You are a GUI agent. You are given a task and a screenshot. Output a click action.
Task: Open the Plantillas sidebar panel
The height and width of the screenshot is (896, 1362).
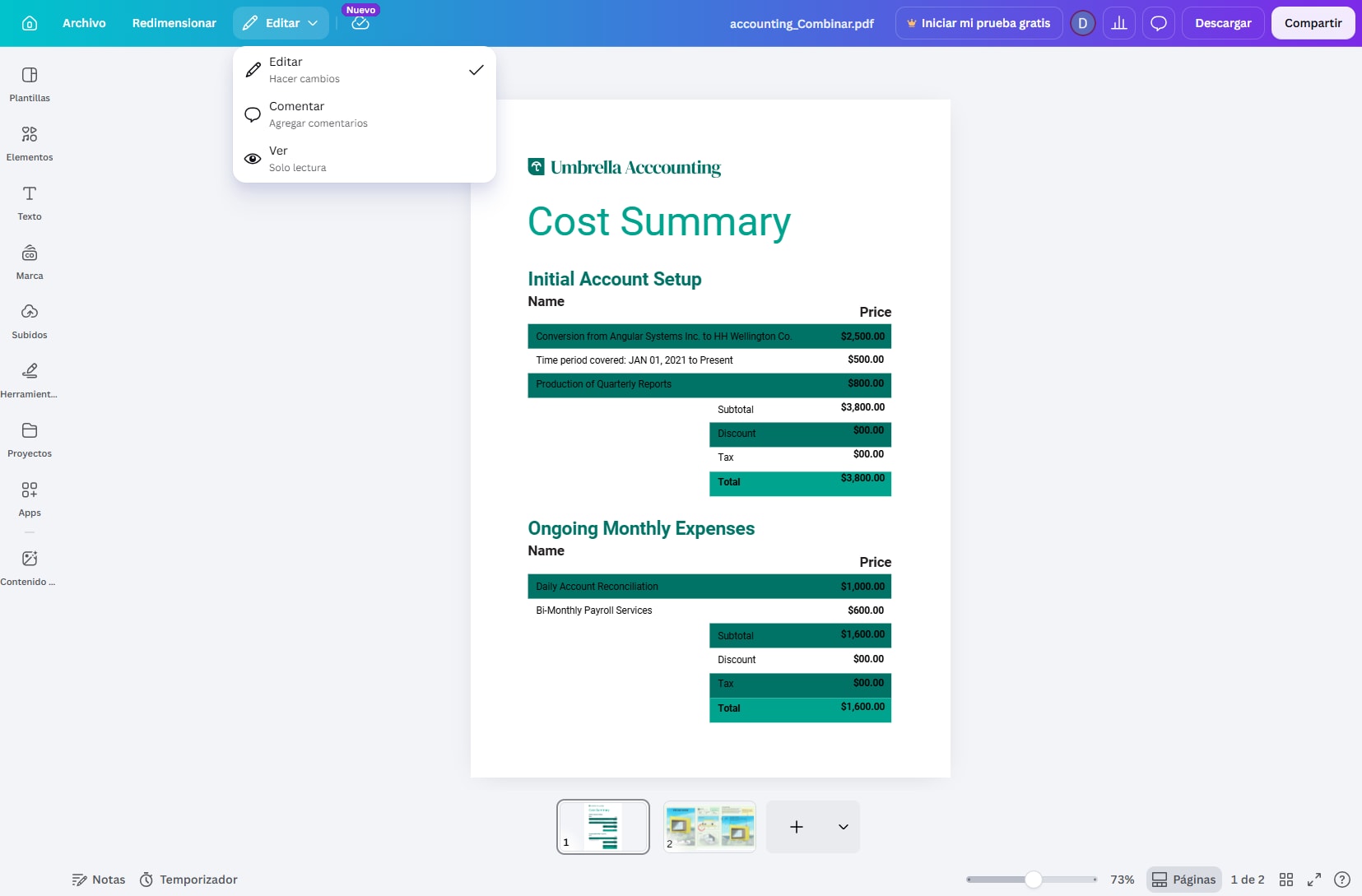pyautogui.click(x=30, y=85)
